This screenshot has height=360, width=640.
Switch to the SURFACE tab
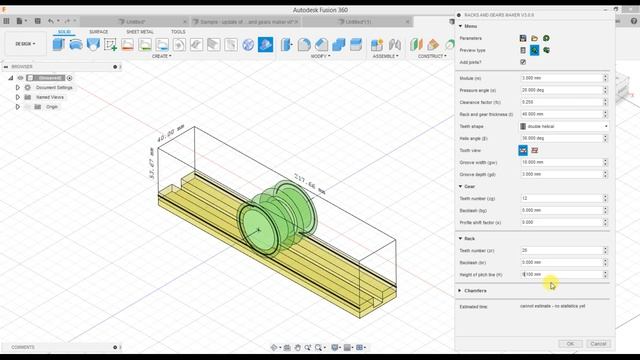coord(99,32)
